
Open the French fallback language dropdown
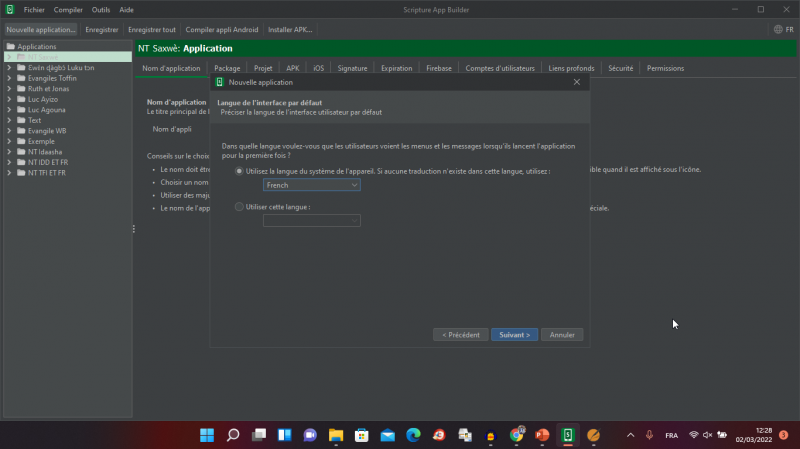(311, 185)
